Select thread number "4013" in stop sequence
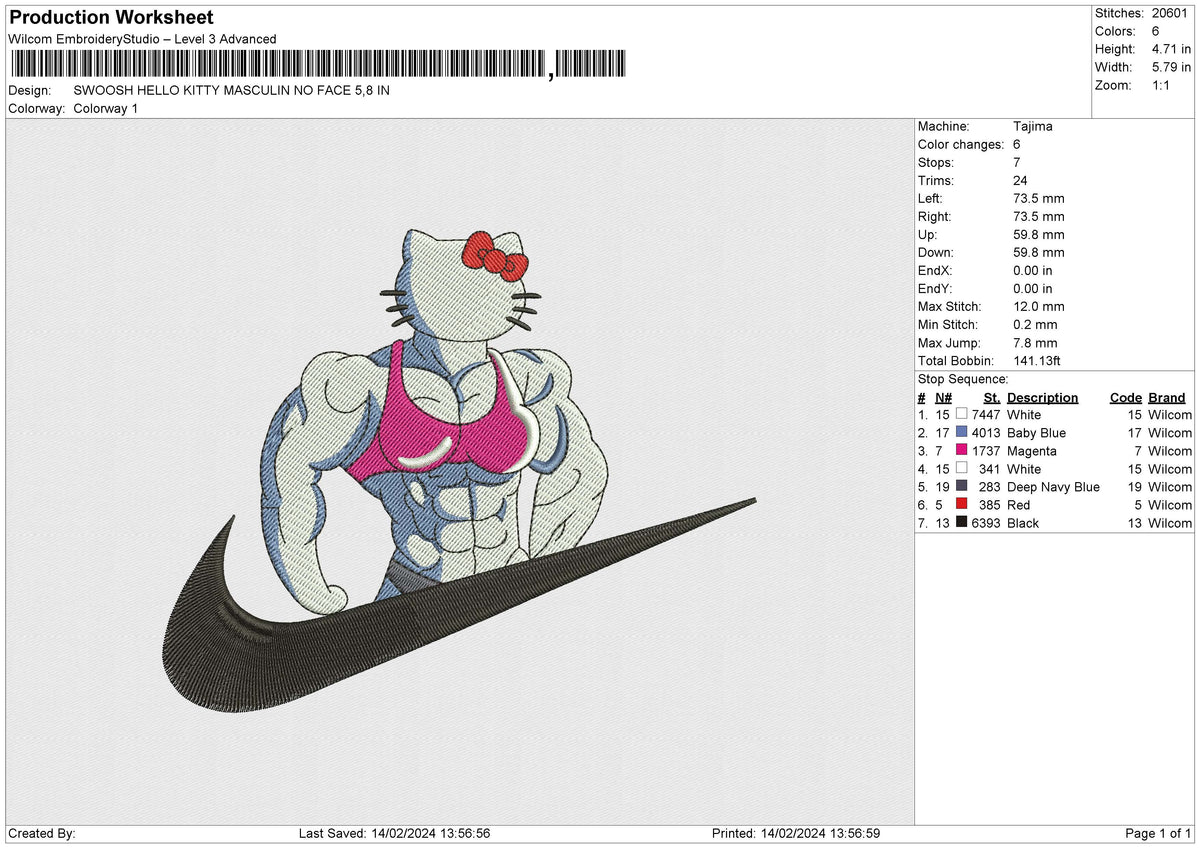 pyautogui.click(x=986, y=433)
